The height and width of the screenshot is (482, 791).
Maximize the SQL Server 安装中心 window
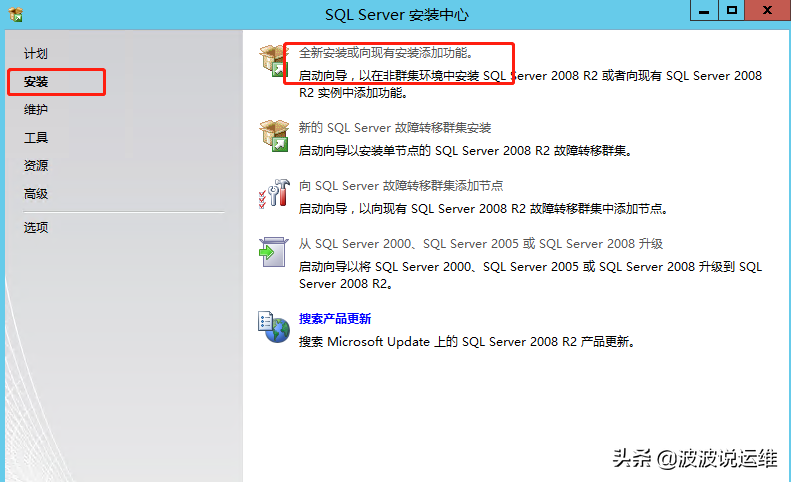[x=731, y=10]
